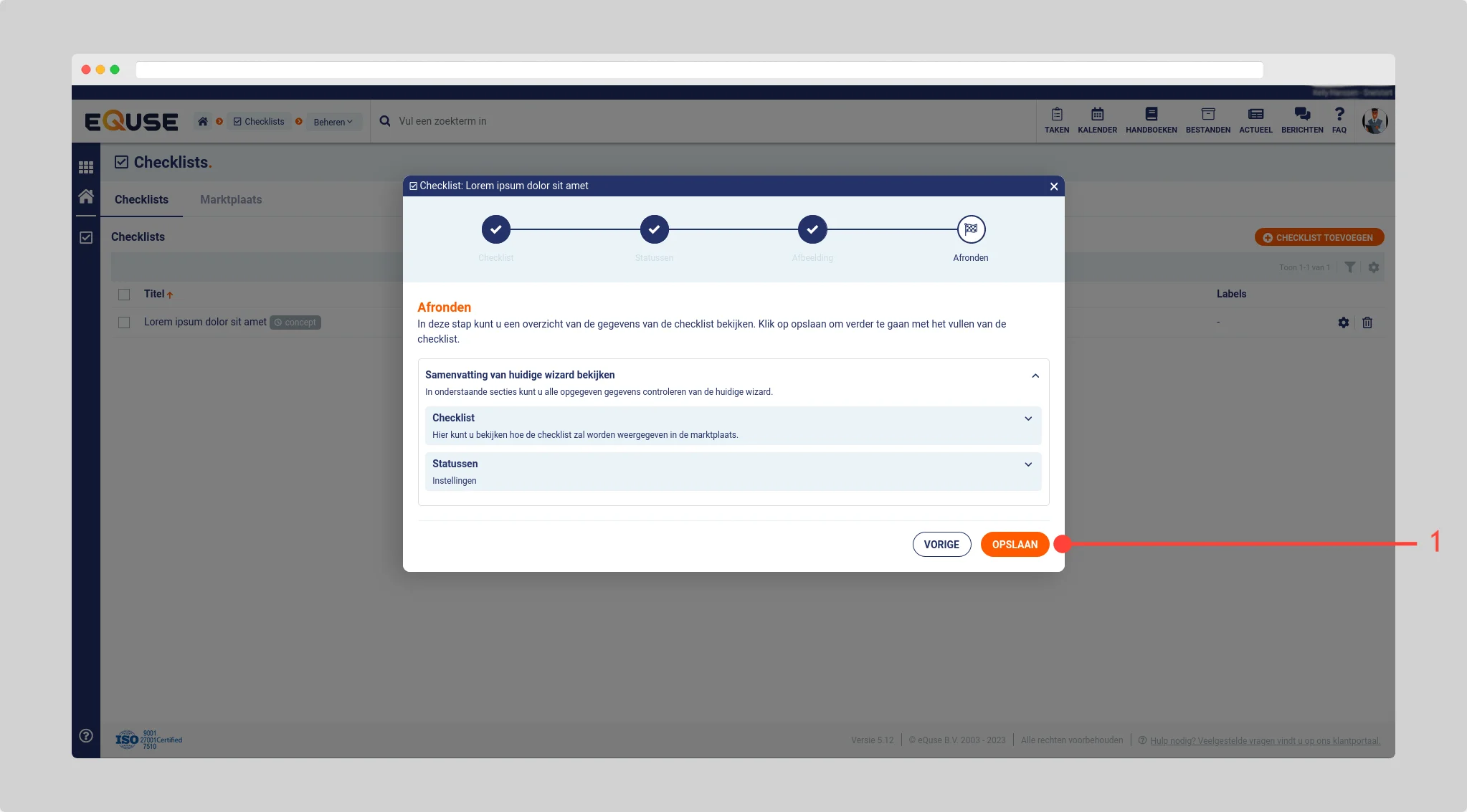Collapse Samenvatting van huidige wizard bekijken
Screen dimensions: 1467x812
tap(1035, 376)
